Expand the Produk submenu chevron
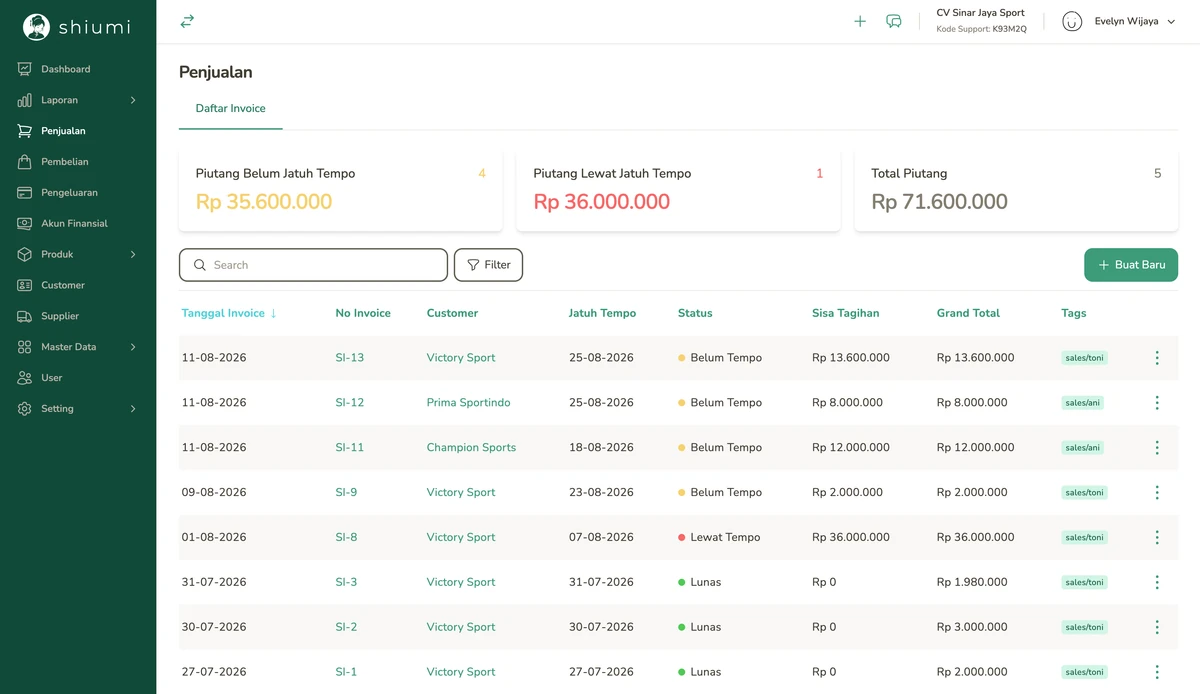This screenshot has width=1200, height=694. pos(133,255)
